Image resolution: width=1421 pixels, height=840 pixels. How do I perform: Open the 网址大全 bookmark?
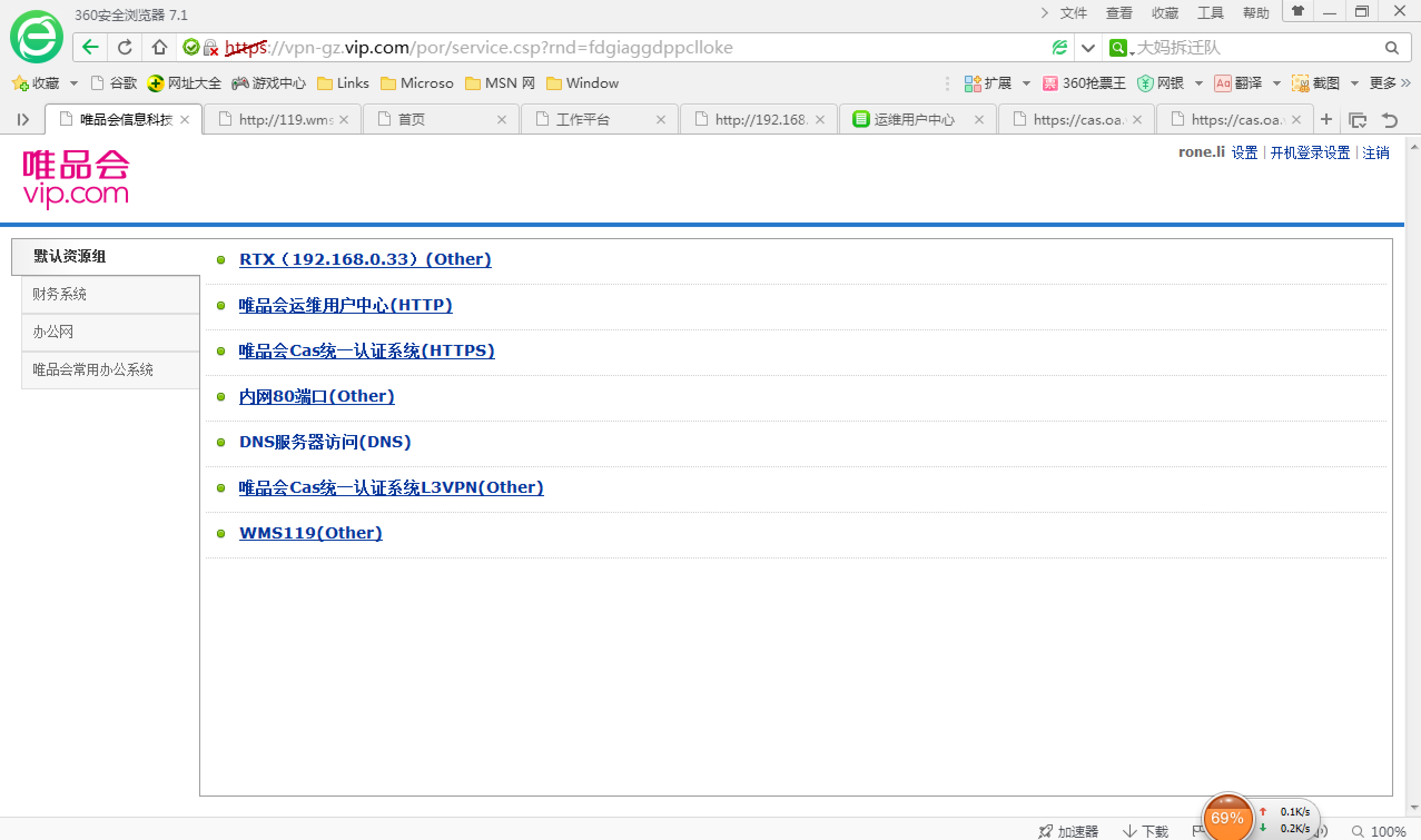click(x=184, y=83)
